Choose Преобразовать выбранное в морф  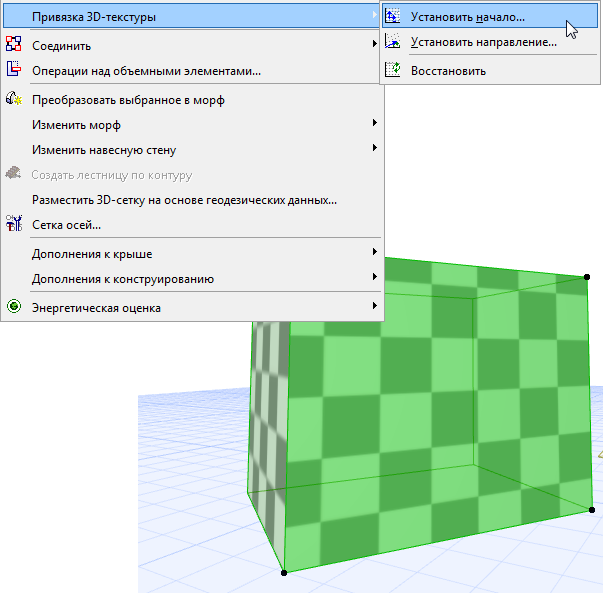click(191, 100)
